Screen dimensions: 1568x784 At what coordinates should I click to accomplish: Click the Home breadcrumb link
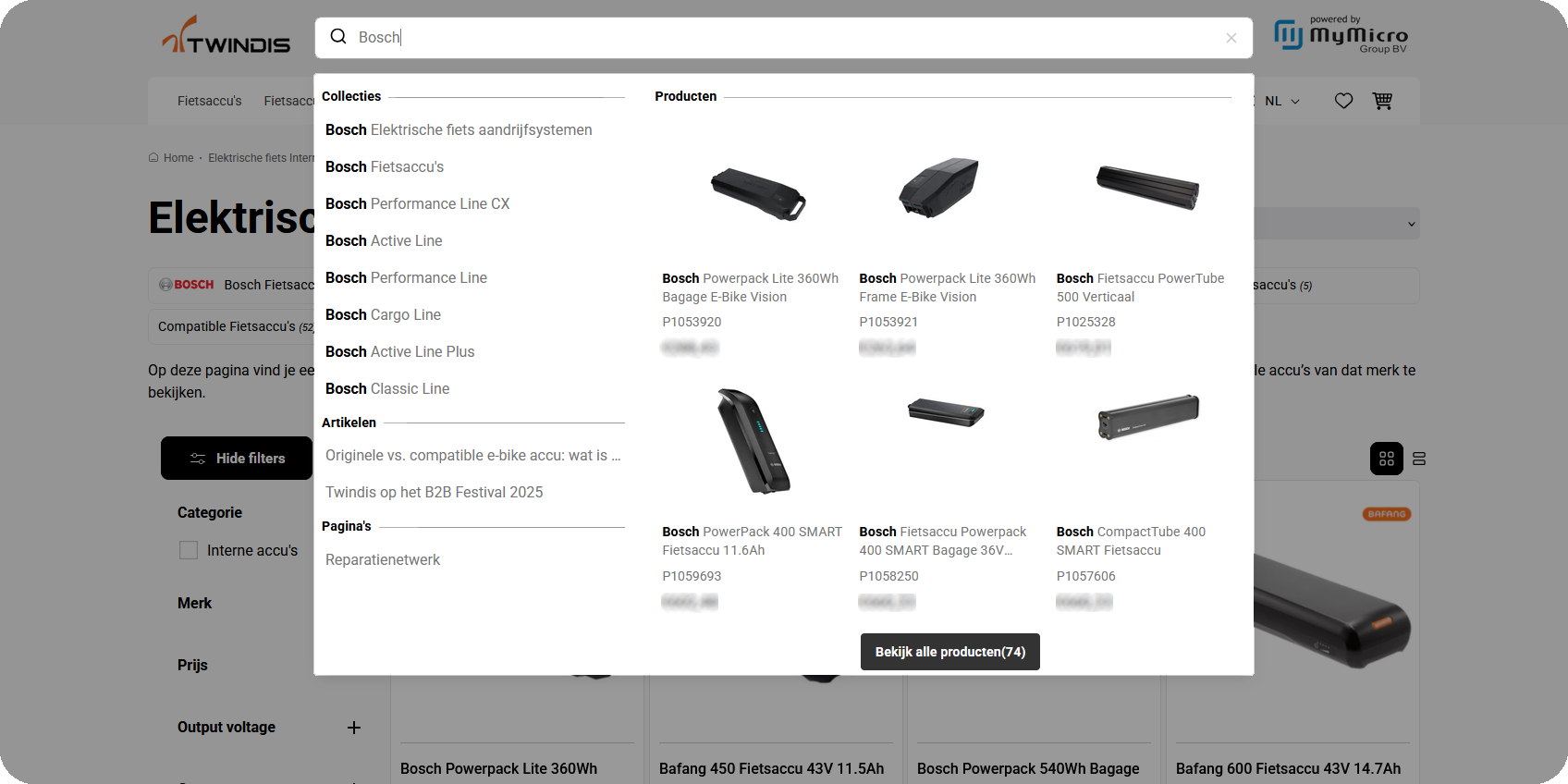pos(178,158)
